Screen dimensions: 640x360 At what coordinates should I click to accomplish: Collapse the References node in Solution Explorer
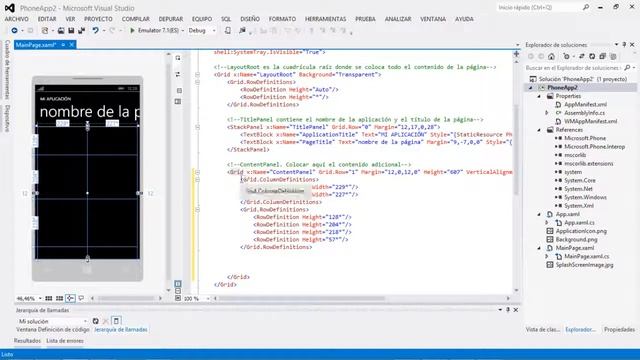click(539, 130)
